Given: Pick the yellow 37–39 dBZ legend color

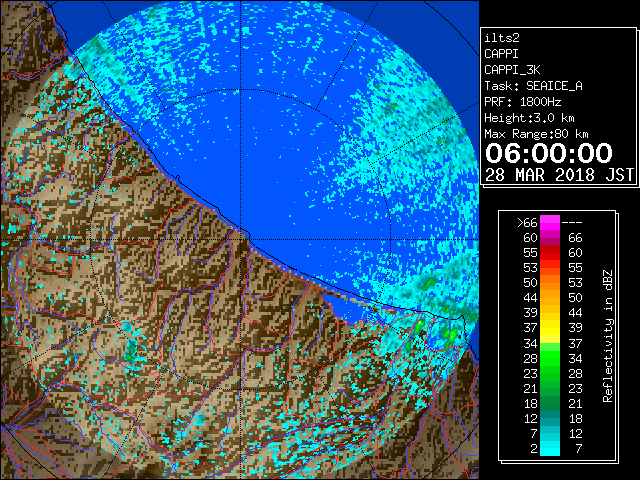Looking at the screenshot, I should (x=550, y=328).
